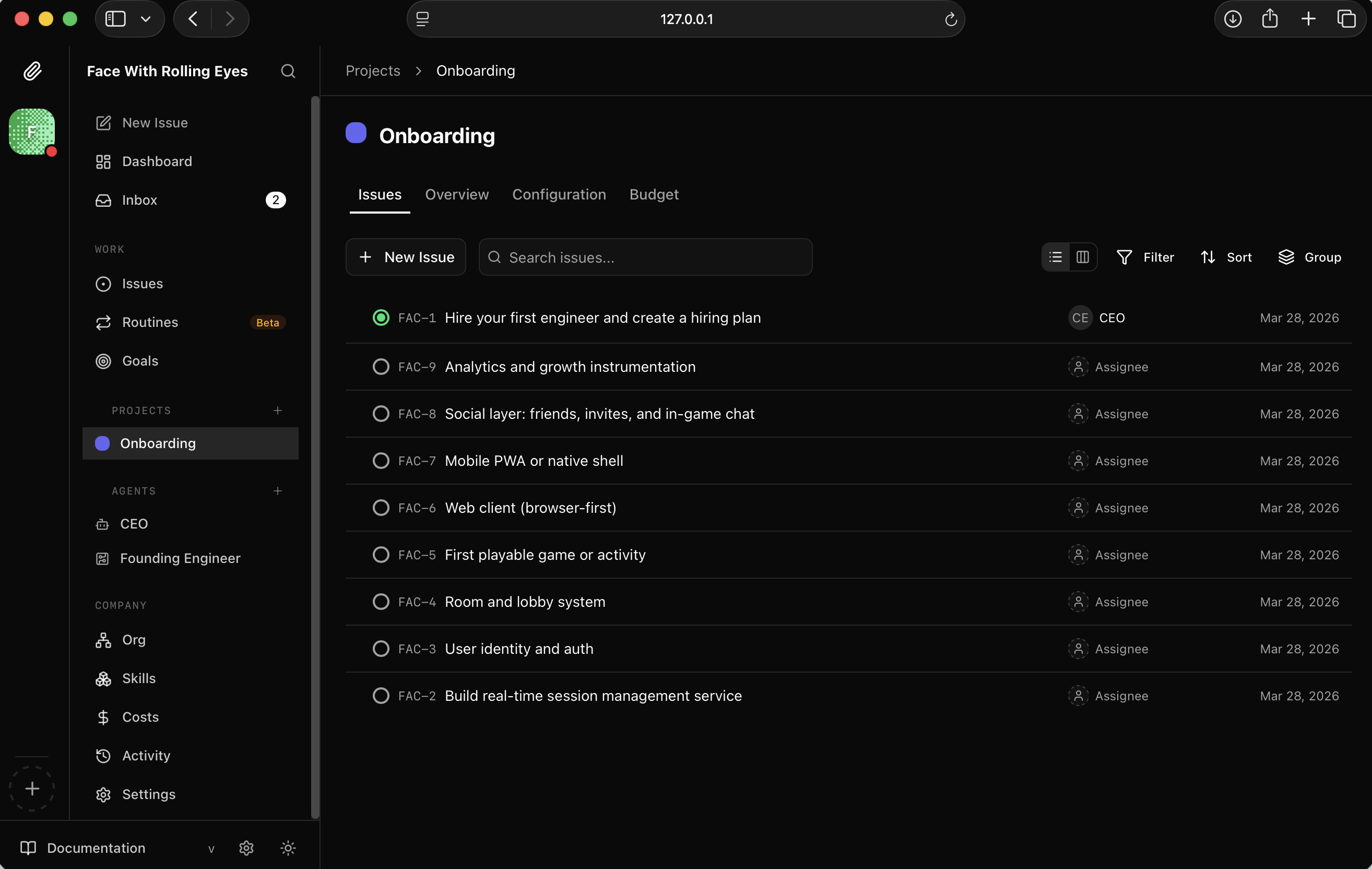Expand the sidebar toggle dropdown chevron
1372x869 pixels.
[x=146, y=19]
